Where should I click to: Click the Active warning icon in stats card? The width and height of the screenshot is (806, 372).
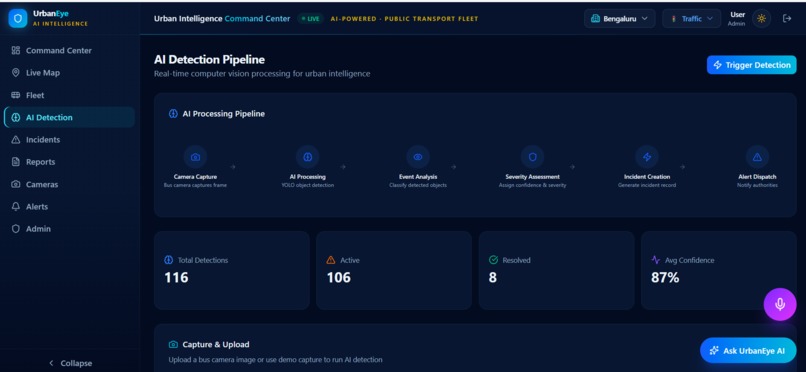[331, 260]
